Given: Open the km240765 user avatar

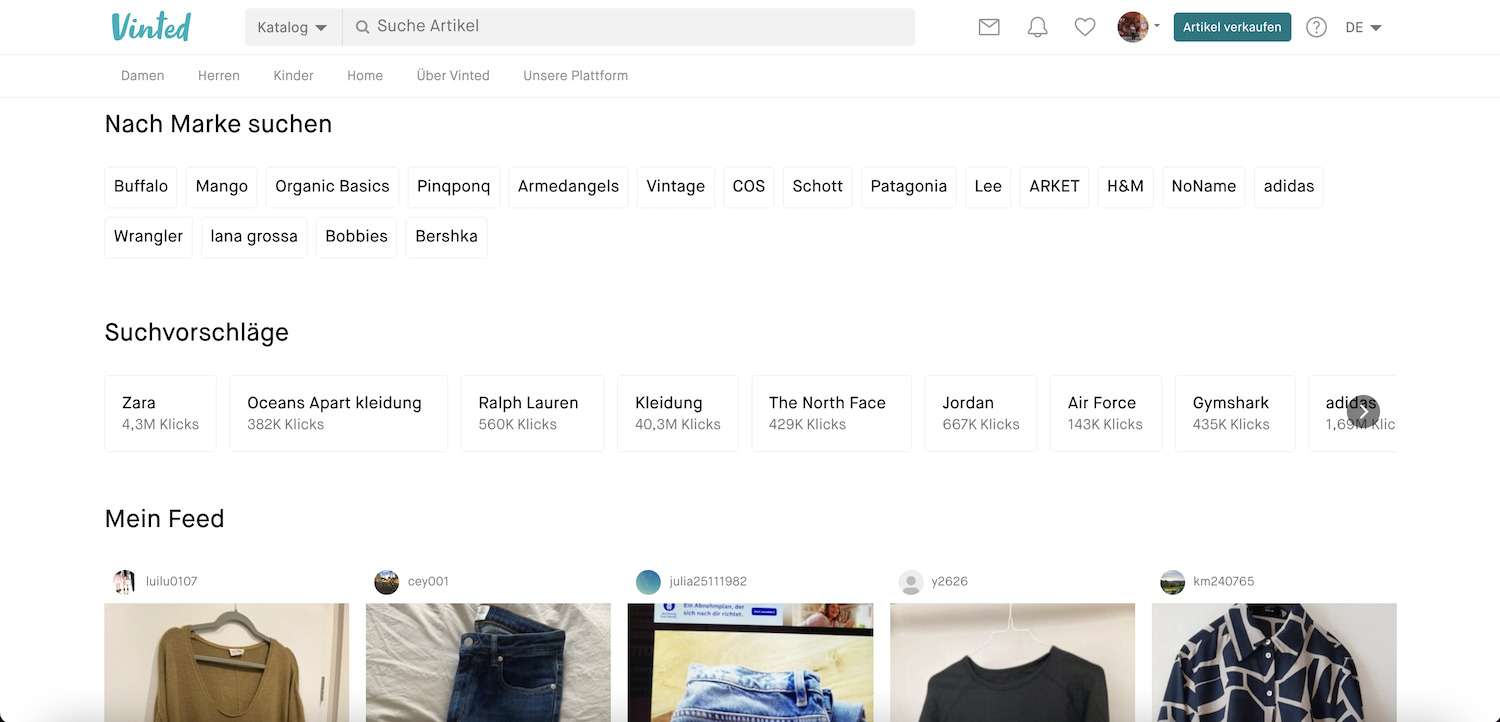Looking at the screenshot, I should pyautogui.click(x=1172, y=582).
